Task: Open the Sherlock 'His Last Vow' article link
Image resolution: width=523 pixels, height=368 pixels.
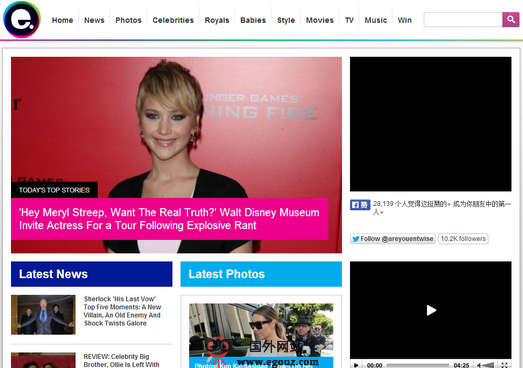Action: click(122, 311)
